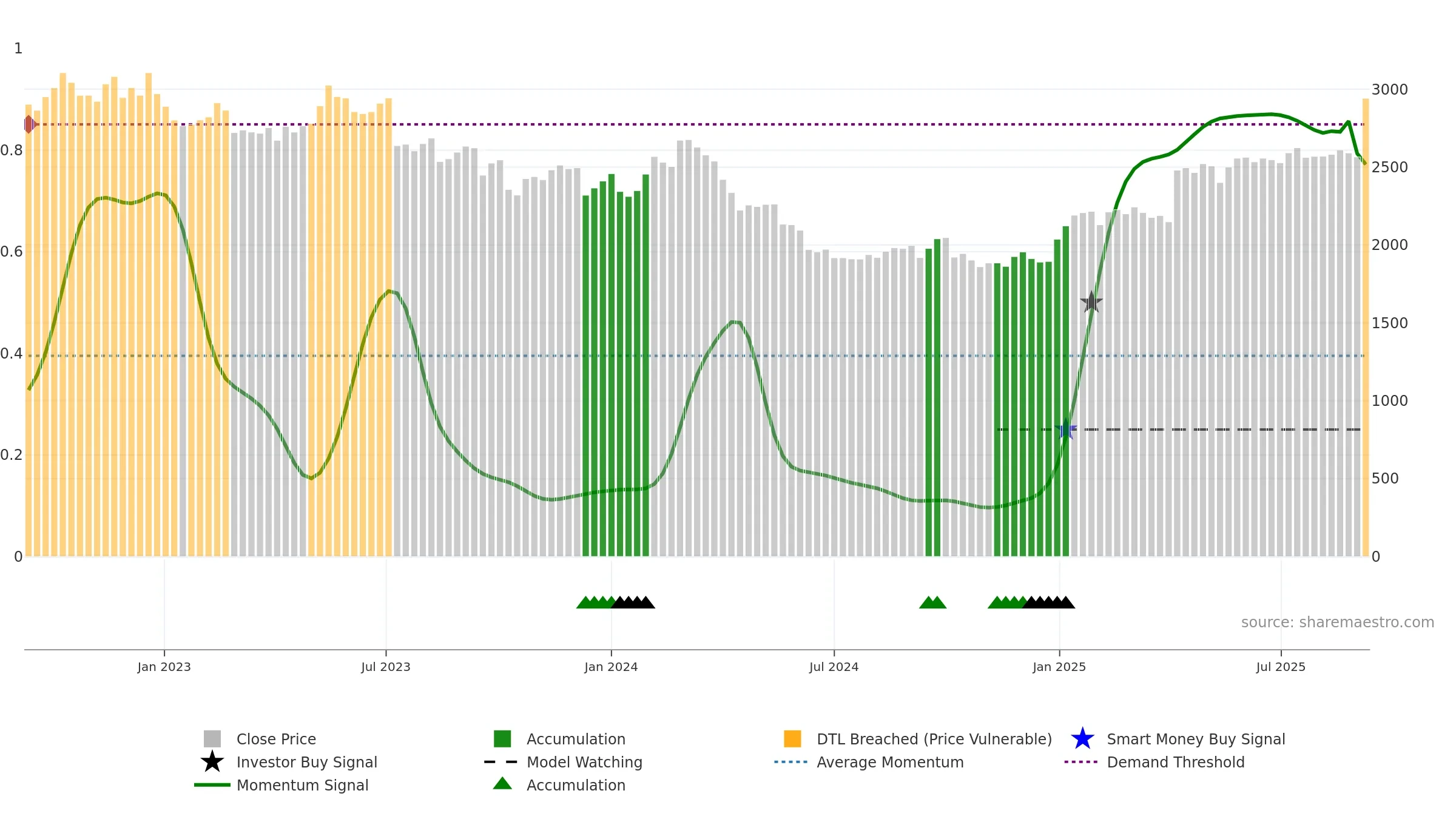Screen dimensions: 1456x819
Task: Click the black Investor Buy Signal legend star
Action: click(212, 762)
